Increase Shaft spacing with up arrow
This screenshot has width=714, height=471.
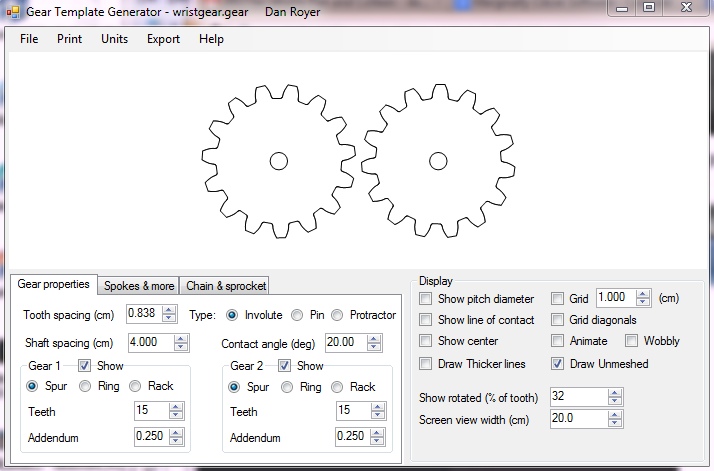click(181, 339)
